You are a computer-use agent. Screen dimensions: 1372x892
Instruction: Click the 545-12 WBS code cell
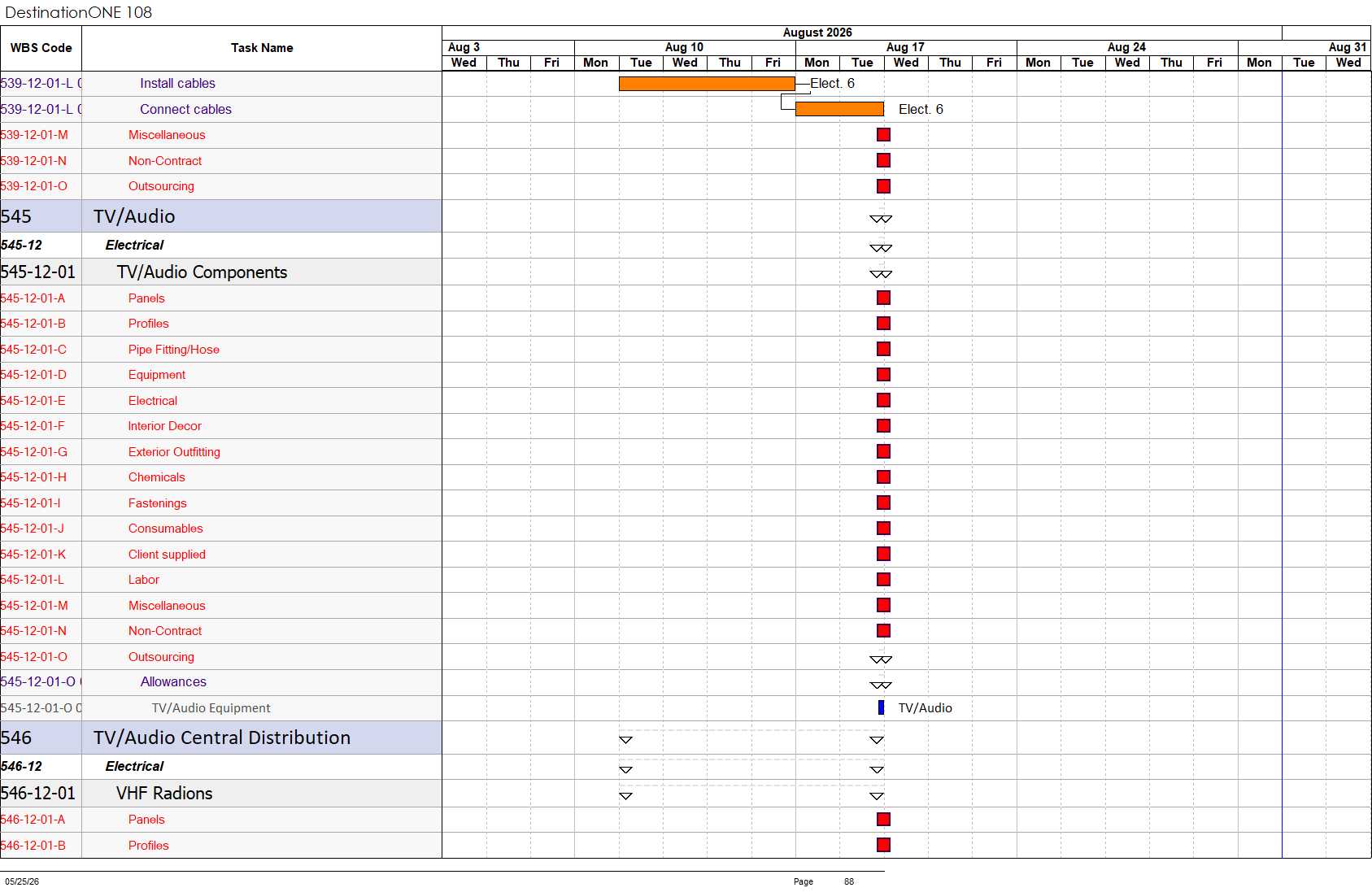point(41,245)
